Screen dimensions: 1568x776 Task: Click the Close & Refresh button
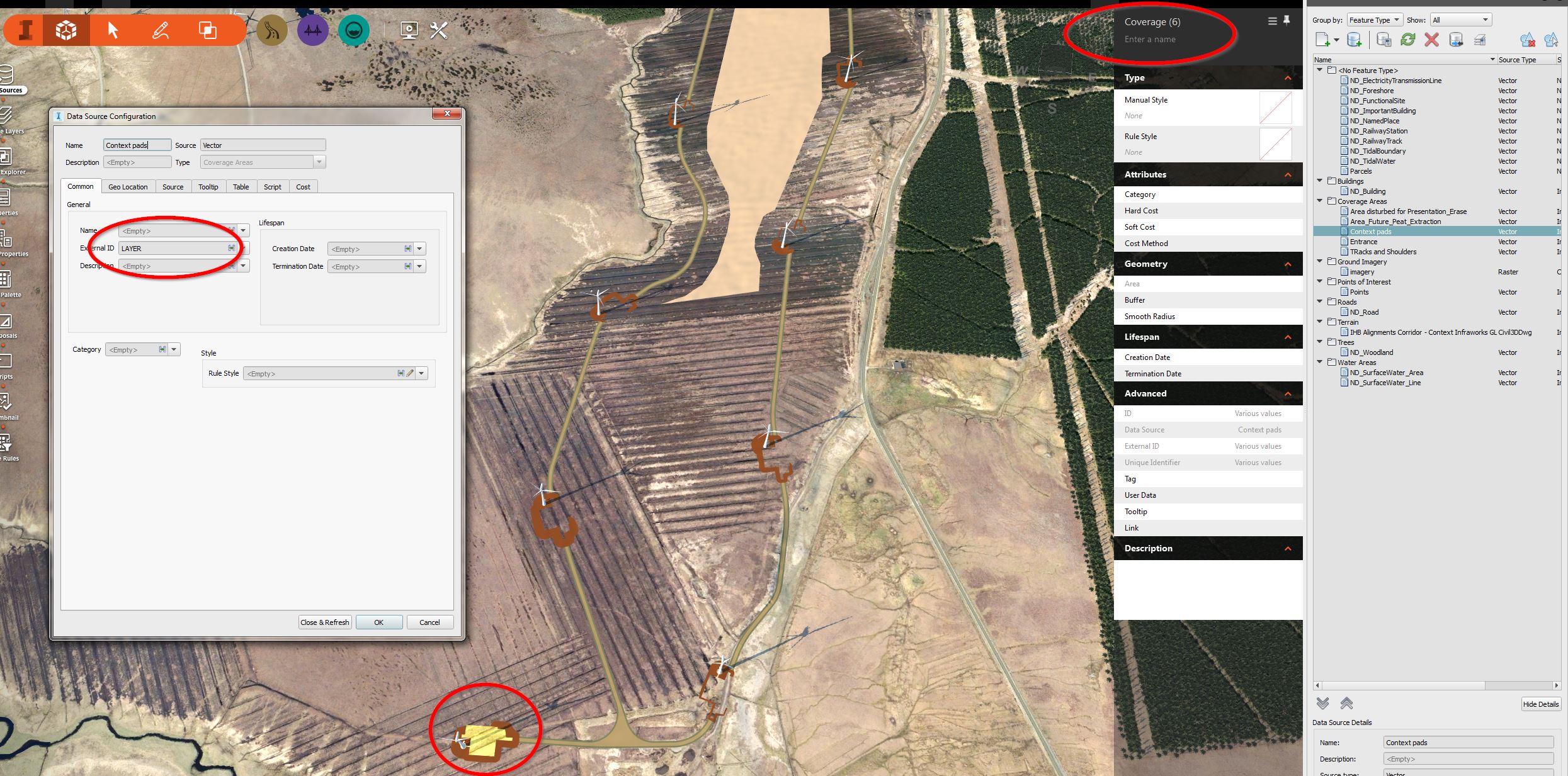click(x=325, y=622)
